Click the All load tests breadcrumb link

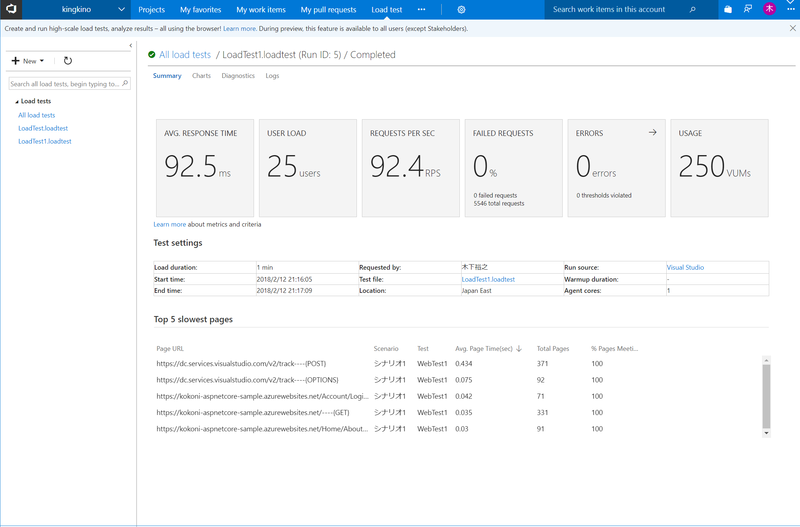185,55
